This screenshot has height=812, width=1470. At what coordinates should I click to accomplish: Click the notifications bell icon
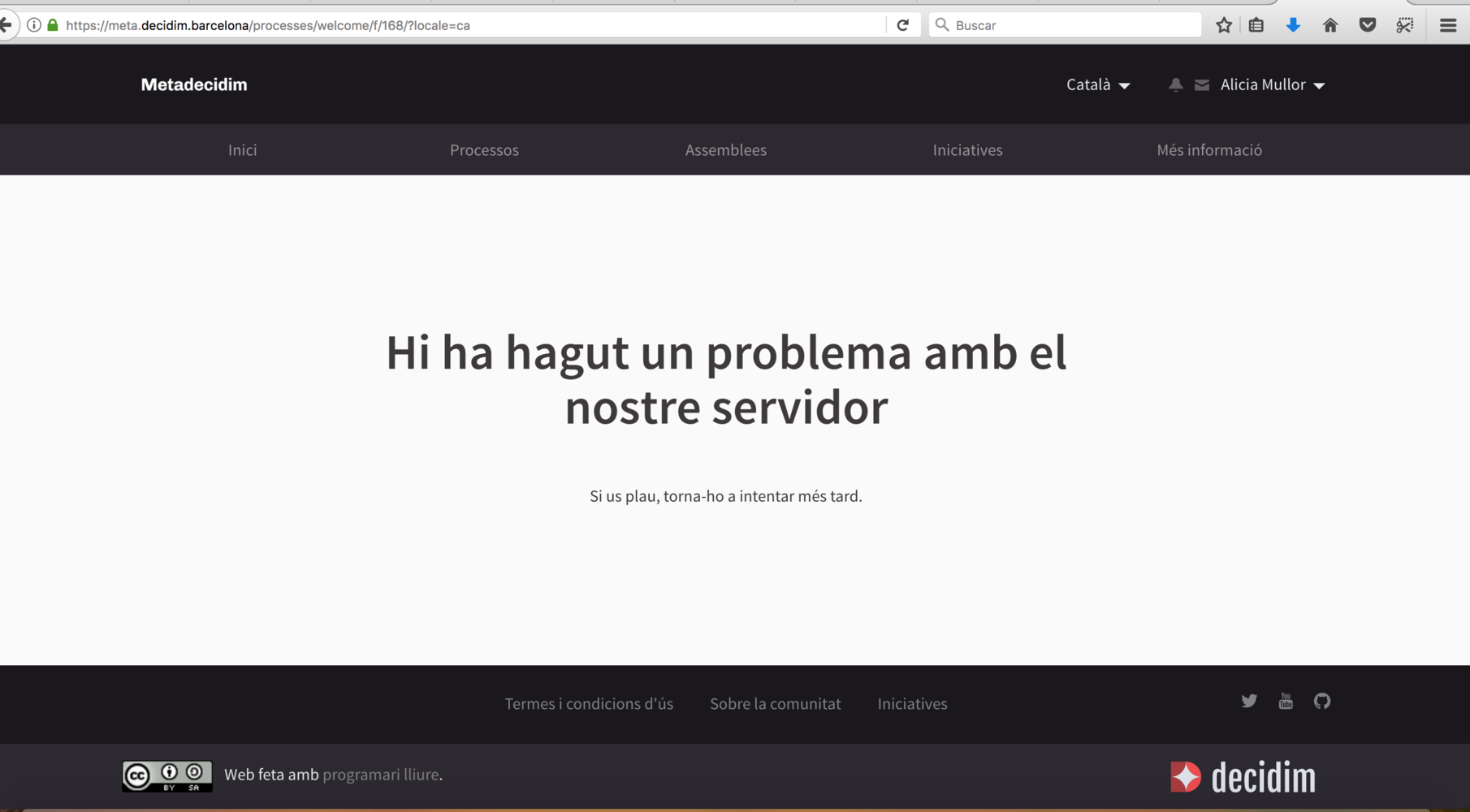coord(1175,85)
